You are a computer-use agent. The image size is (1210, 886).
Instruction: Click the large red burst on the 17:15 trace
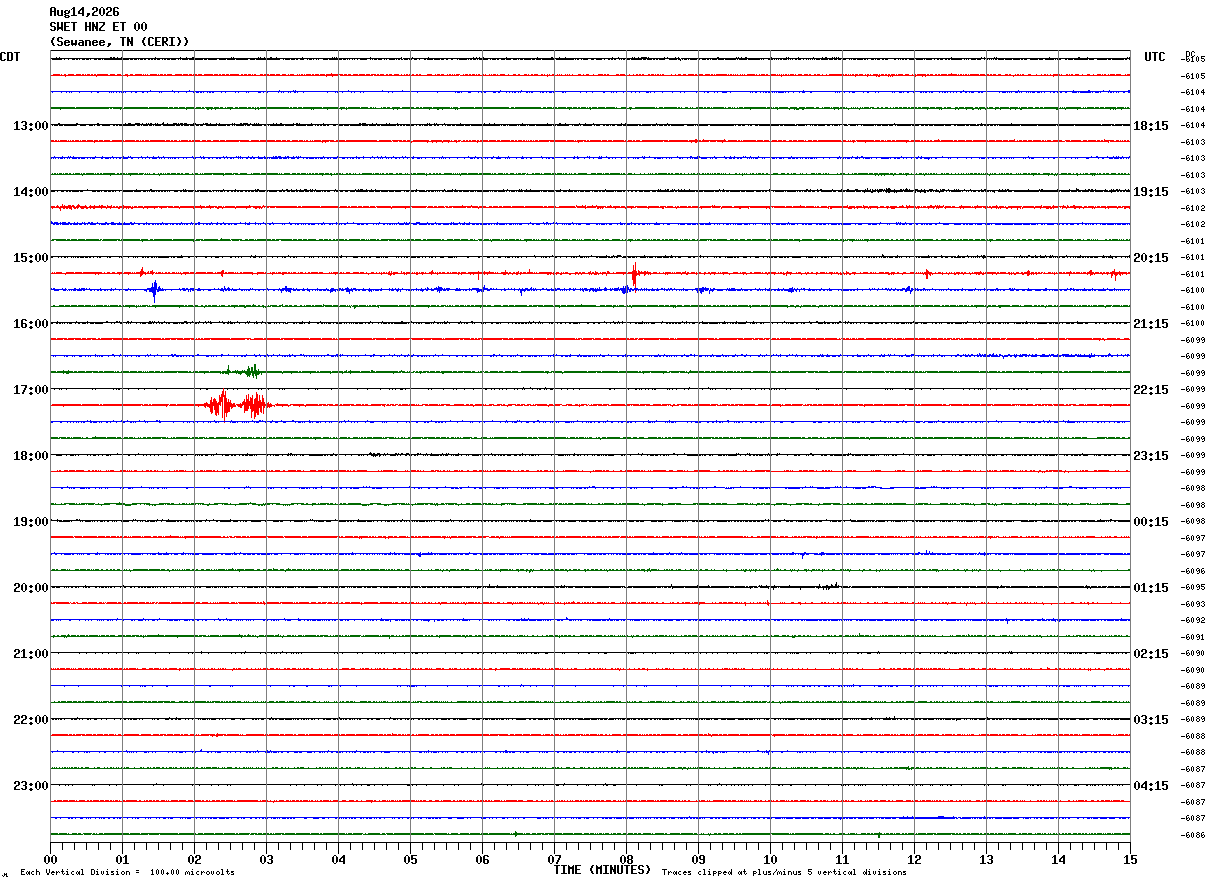[237, 405]
